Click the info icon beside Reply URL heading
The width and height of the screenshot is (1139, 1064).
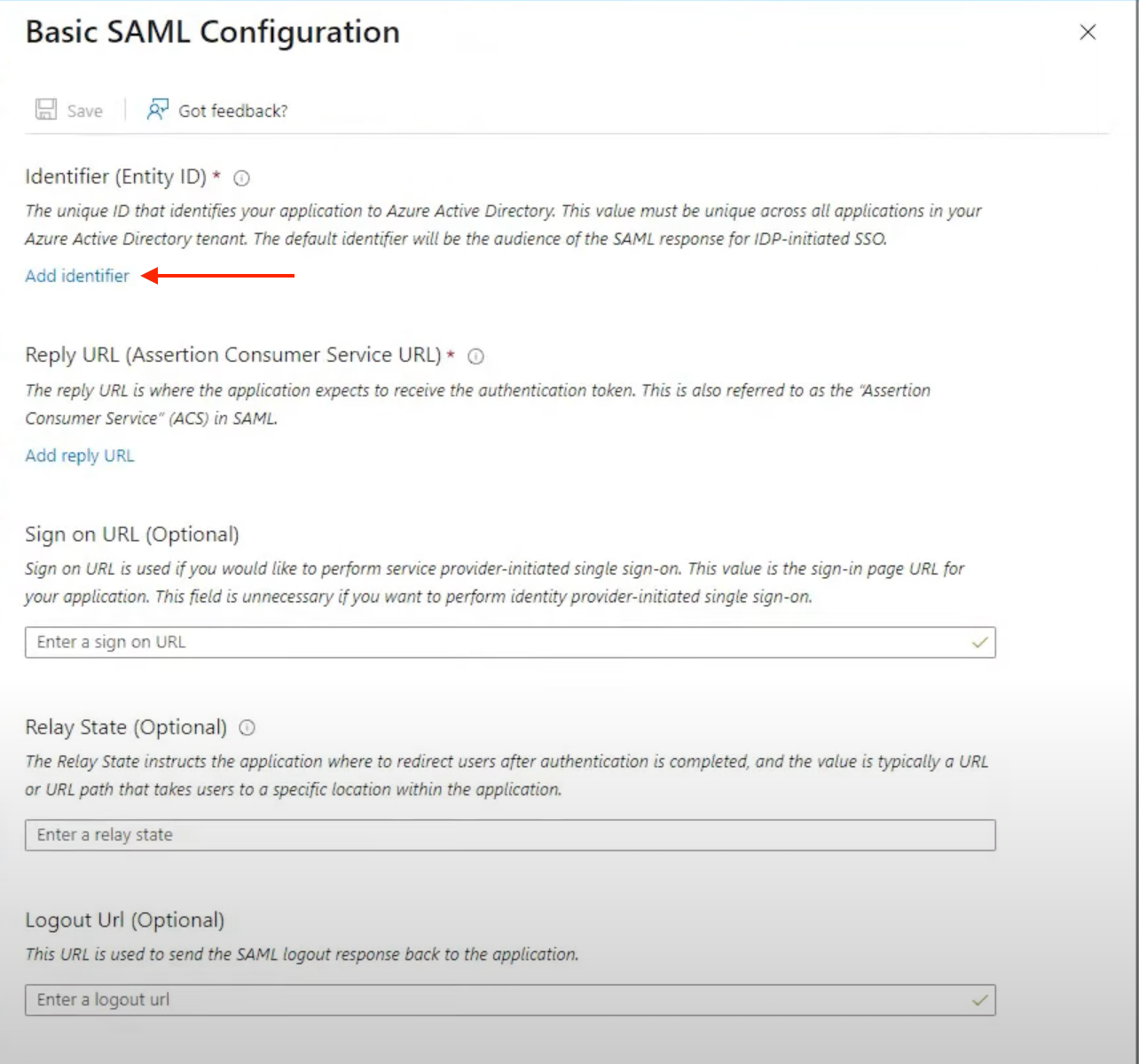[x=476, y=356]
